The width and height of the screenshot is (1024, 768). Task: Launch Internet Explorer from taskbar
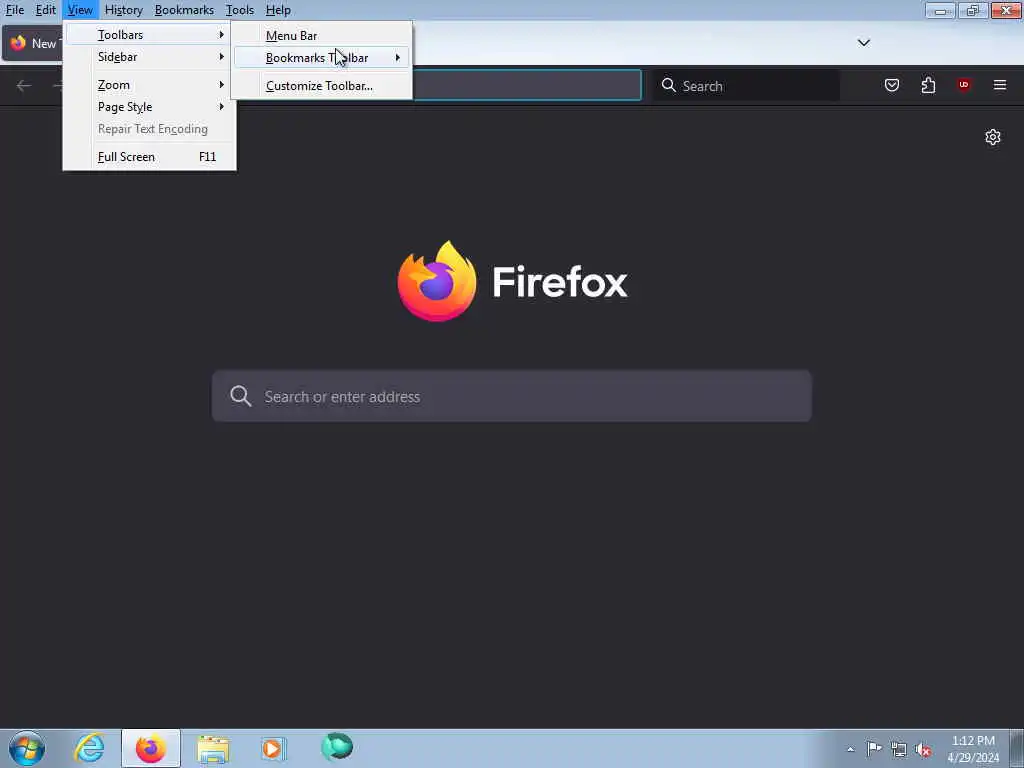tap(89, 748)
